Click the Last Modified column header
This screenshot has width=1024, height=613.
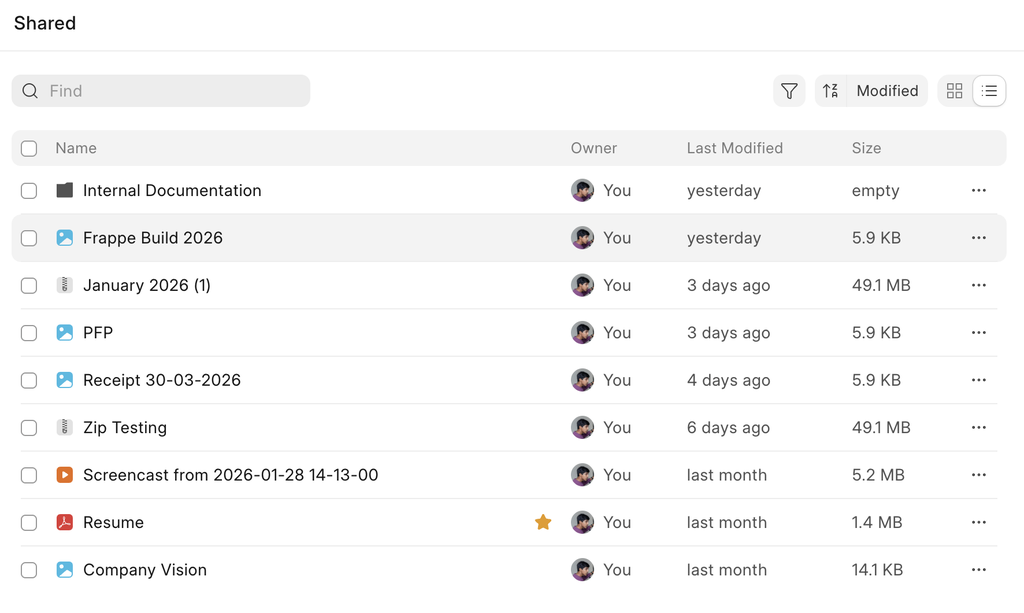pos(734,148)
